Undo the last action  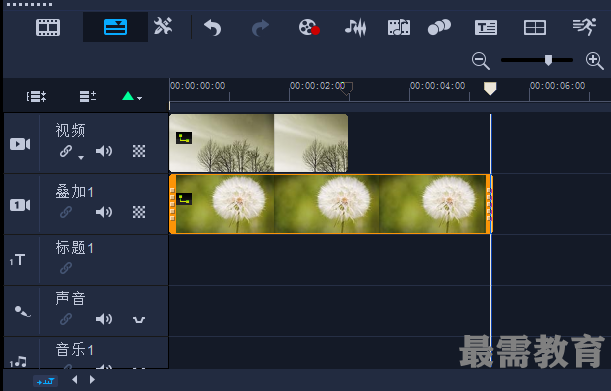pyautogui.click(x=213, y=28)
